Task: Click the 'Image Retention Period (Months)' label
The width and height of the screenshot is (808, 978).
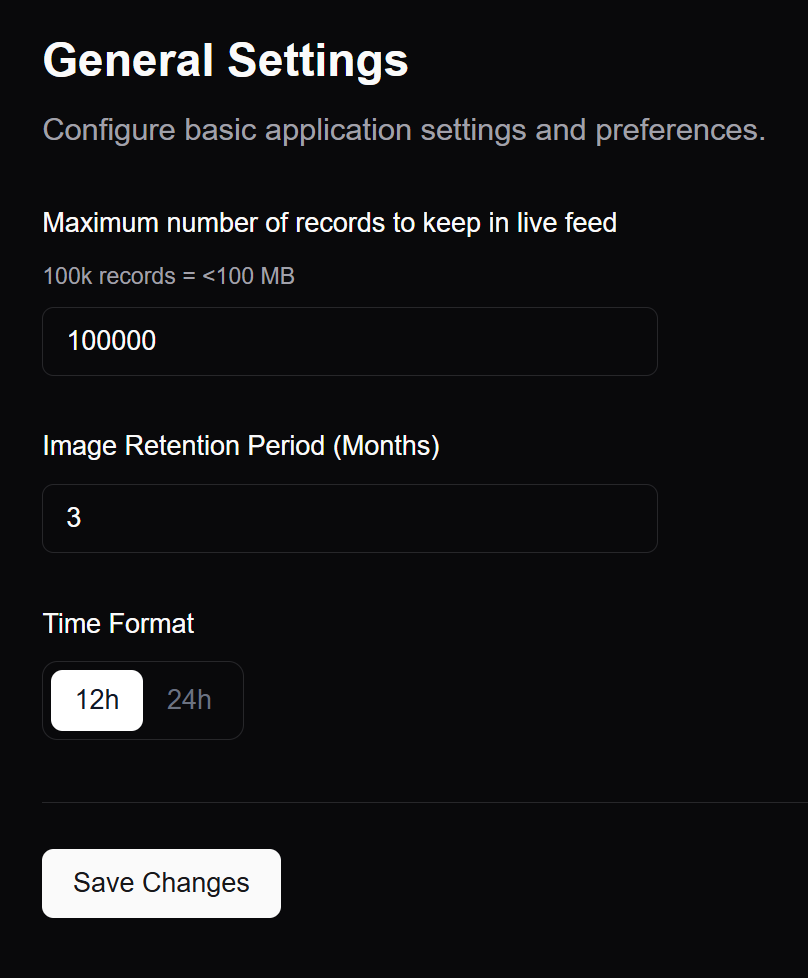Action: pyautogui.click(x=241, y=445)
